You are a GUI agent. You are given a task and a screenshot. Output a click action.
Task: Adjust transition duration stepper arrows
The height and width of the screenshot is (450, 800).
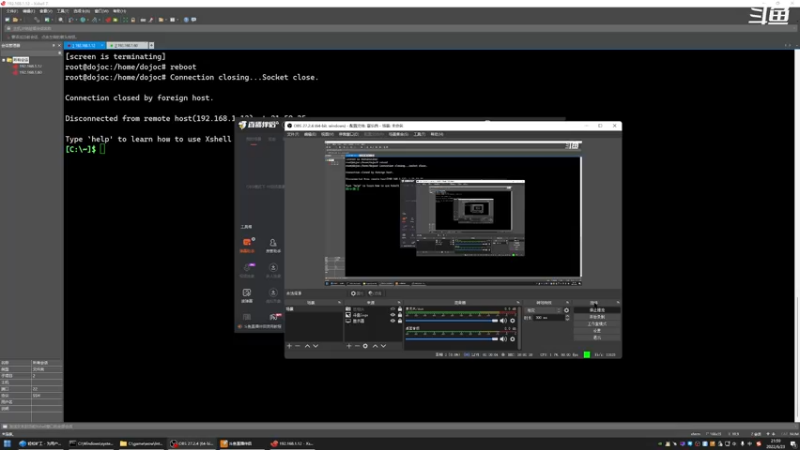(x=567, y=317)
